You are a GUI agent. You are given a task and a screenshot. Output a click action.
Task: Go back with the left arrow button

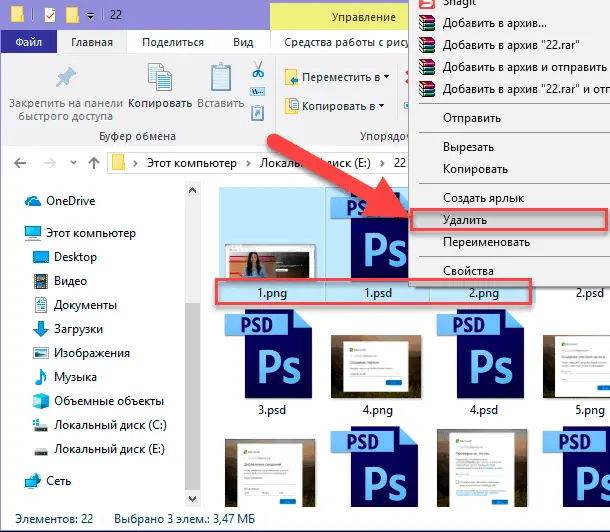pos(20,163)
